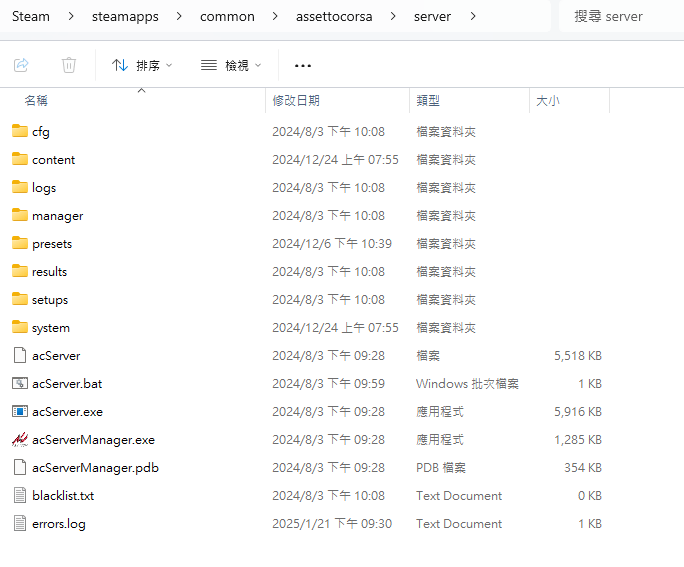684x567 pixels.
Task: Select the results folder icon
Action: click(x=20, y=271)
